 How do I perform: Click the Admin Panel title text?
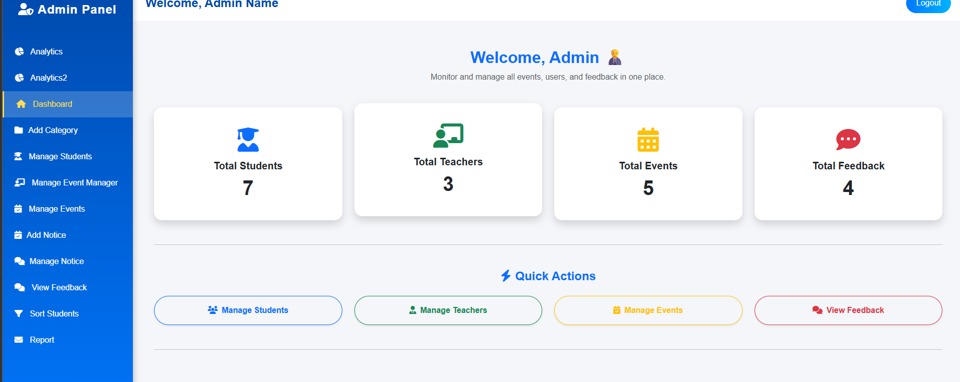coord(77,9)
